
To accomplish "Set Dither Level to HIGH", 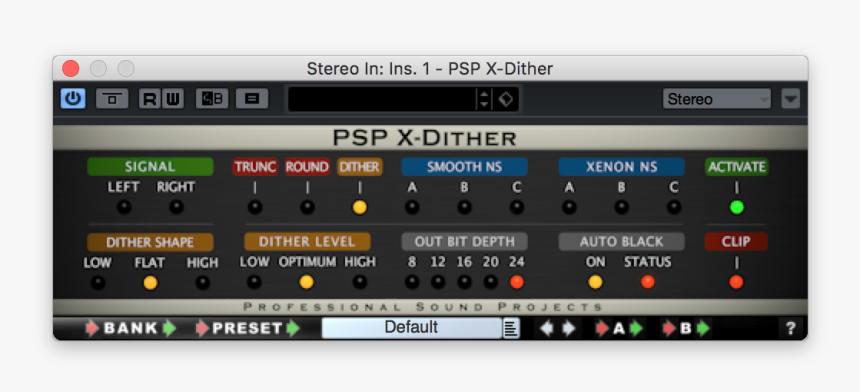I will tap(360, 282).
